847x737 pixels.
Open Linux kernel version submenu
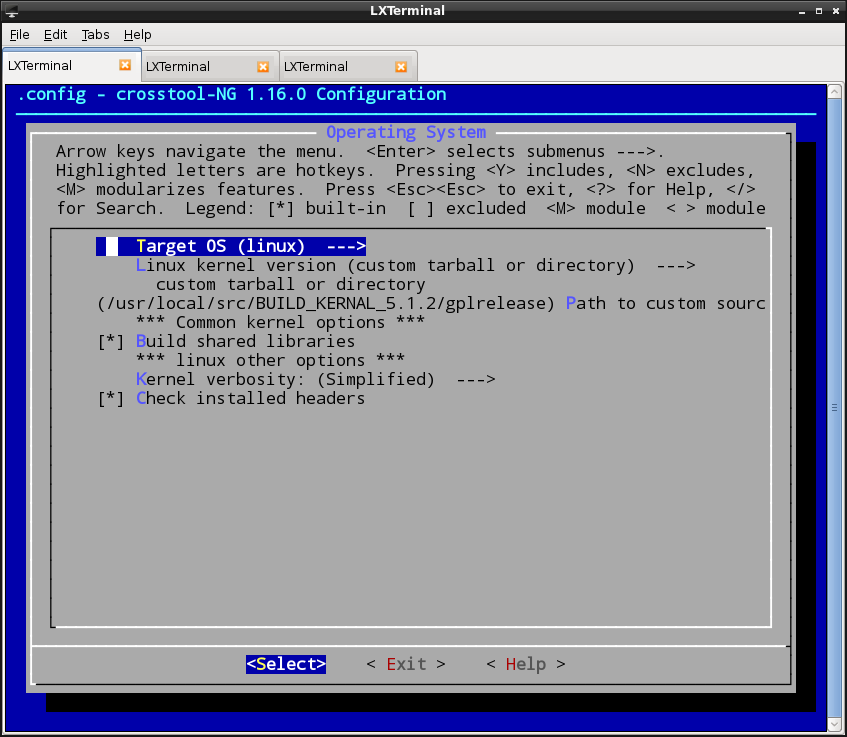point(415,265)
